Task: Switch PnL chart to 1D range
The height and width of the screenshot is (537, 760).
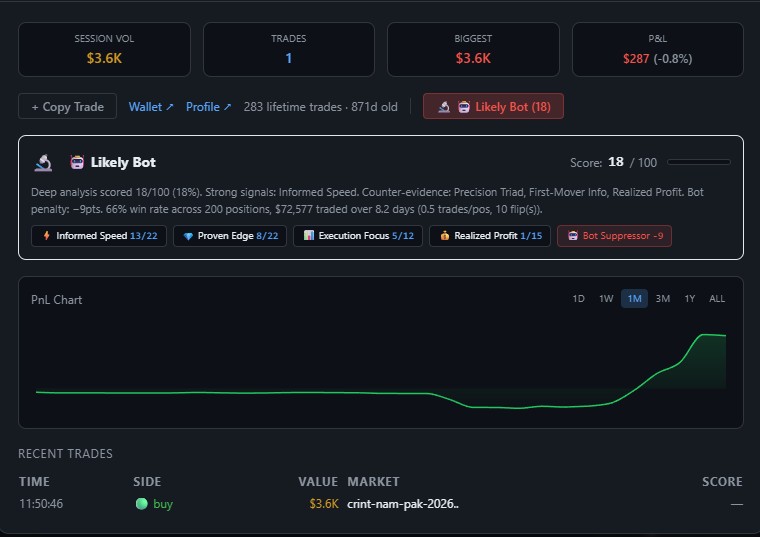Action: pos(578,299)
